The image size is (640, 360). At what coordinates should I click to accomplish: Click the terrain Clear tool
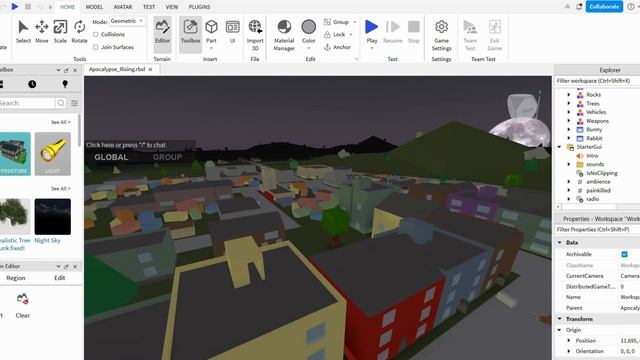click(x=22, y=305)
